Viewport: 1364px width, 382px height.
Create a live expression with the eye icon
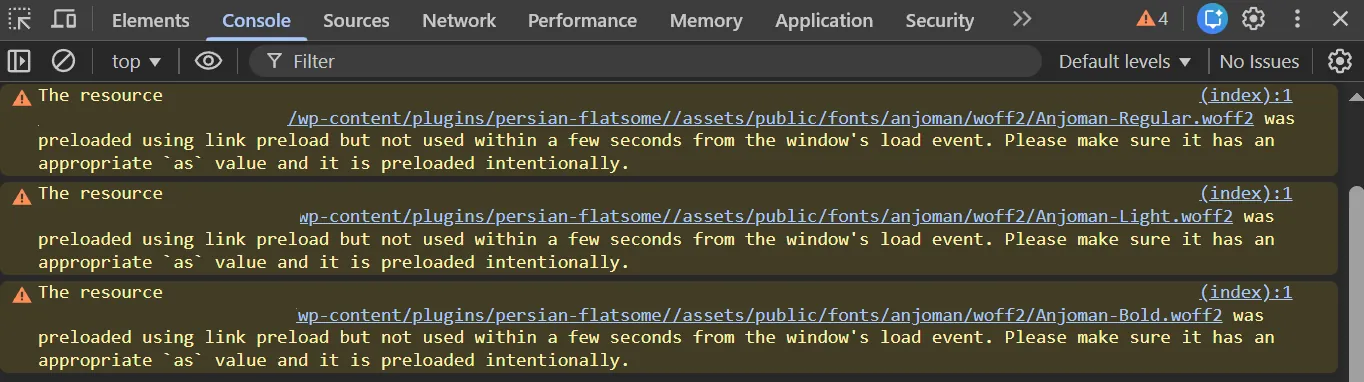(208, 61)
